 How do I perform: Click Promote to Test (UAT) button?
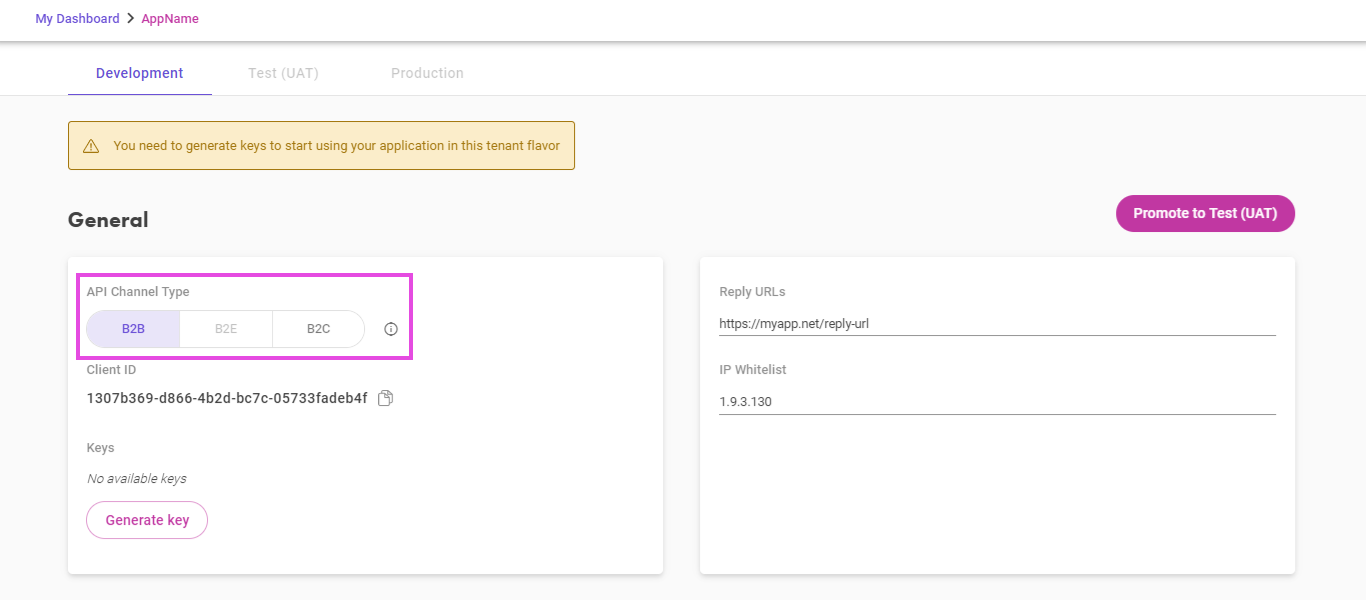[x=1205, y=213]
